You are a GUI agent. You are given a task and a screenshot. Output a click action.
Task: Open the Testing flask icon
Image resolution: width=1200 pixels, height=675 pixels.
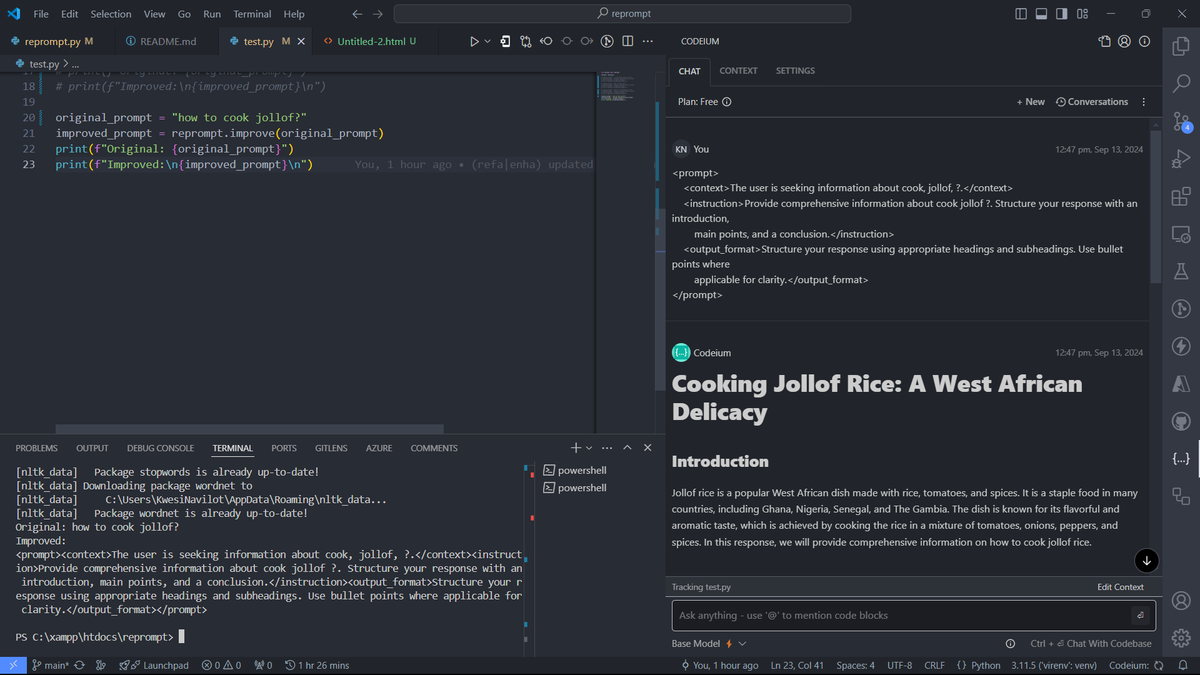tap(1181, 271)
